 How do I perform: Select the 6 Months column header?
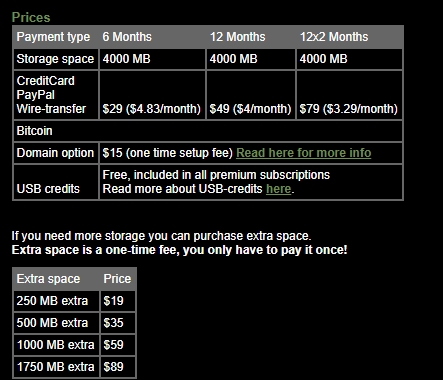point(127,37)
